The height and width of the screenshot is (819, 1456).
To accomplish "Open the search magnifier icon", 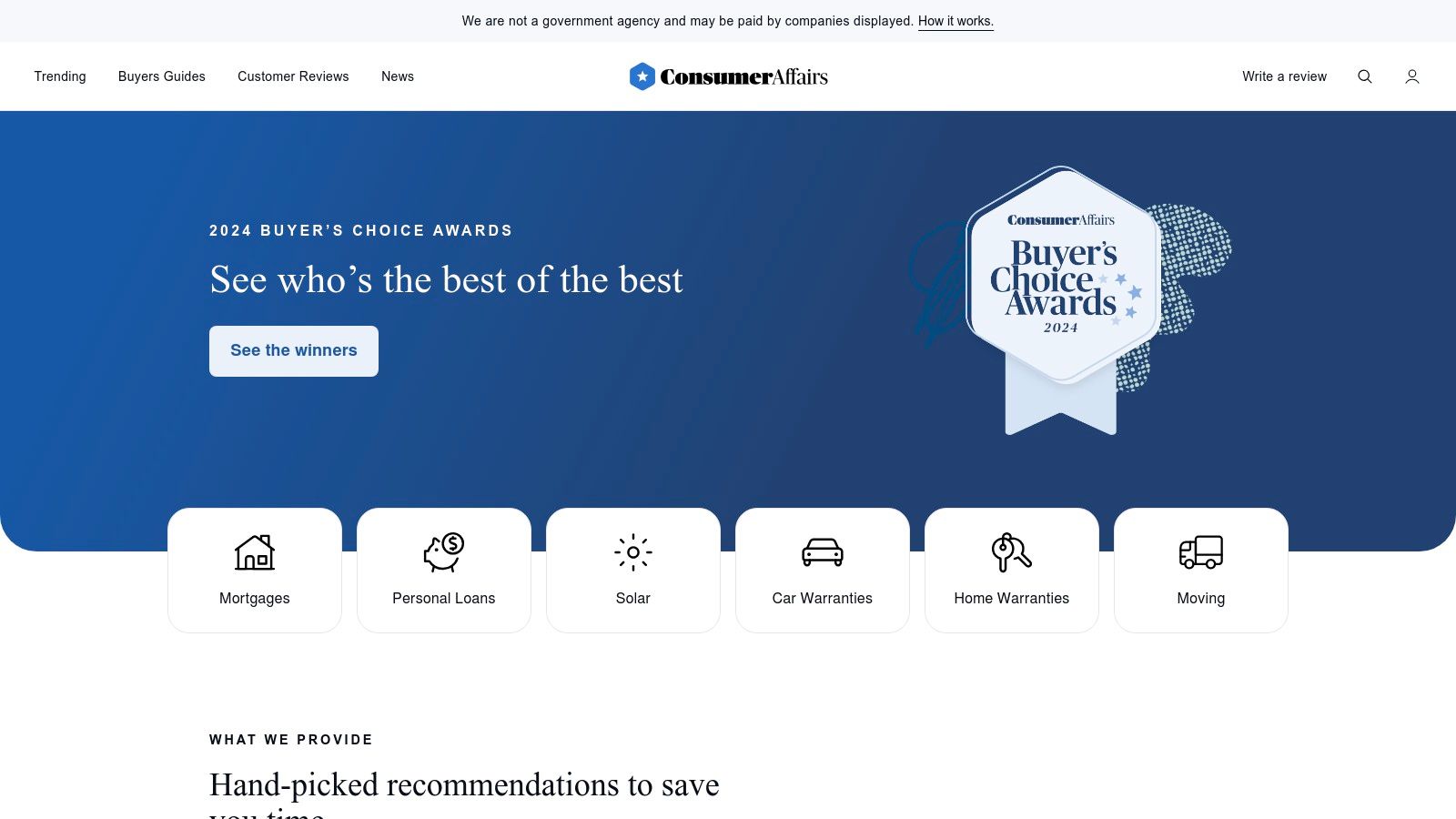I will point(1365,76).
